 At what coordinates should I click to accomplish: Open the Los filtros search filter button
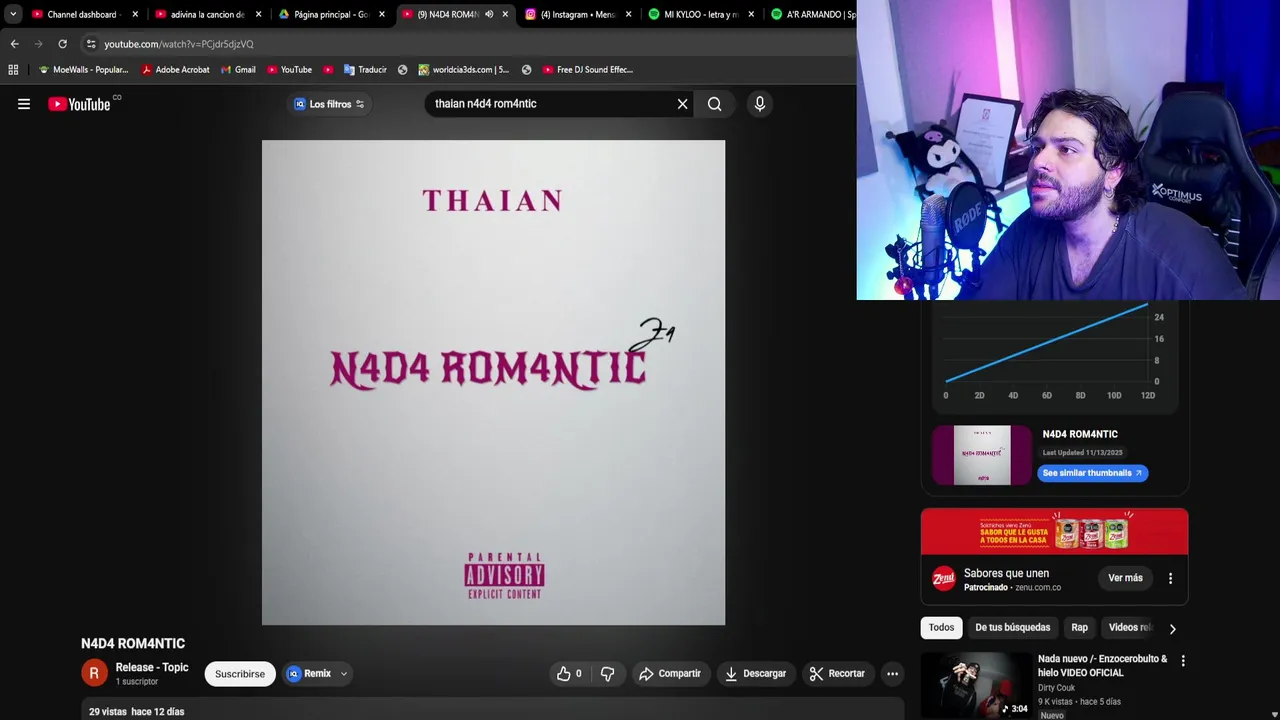pyautogui.click(x=329, y=104)
